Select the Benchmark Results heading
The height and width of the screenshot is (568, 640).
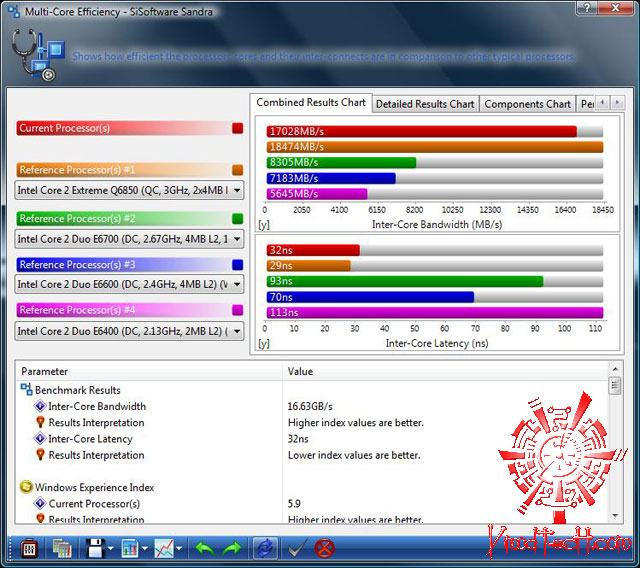click(x=78, y=390)
